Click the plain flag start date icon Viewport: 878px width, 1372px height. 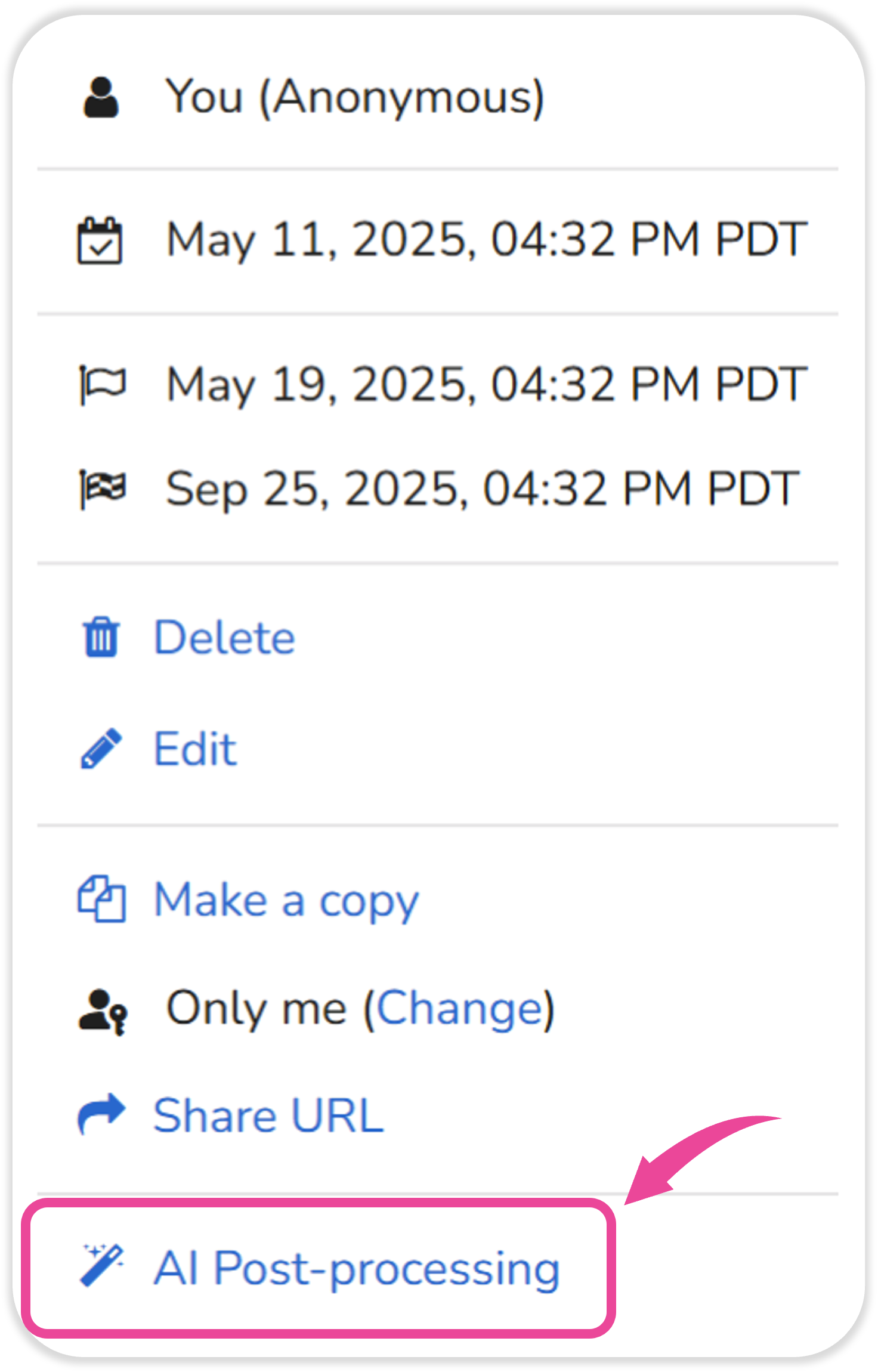tap(103, 385)
